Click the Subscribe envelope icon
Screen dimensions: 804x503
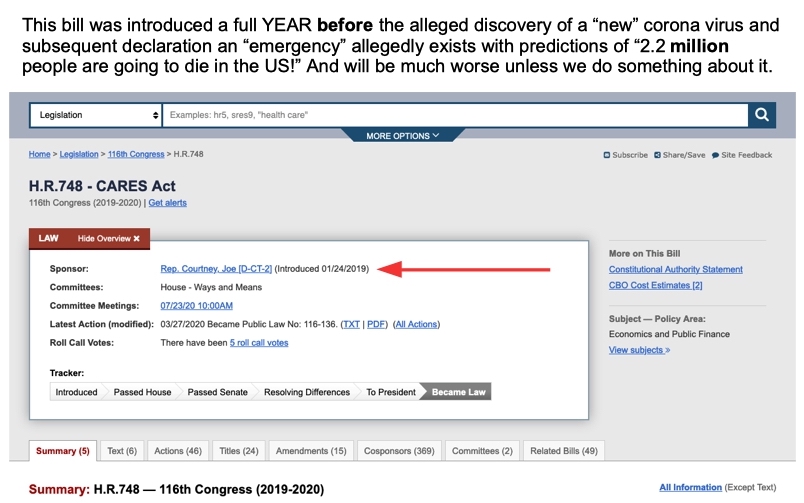pyautogui.click(x=607, y=155)
